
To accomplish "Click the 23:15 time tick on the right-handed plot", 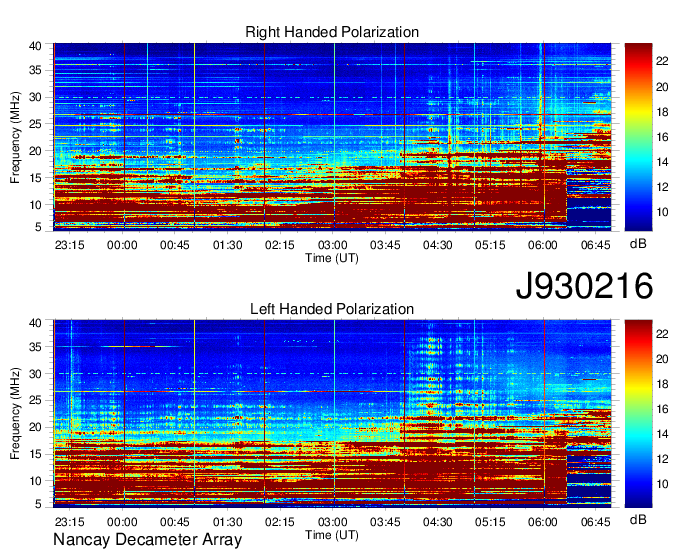I will coord(69,245).
